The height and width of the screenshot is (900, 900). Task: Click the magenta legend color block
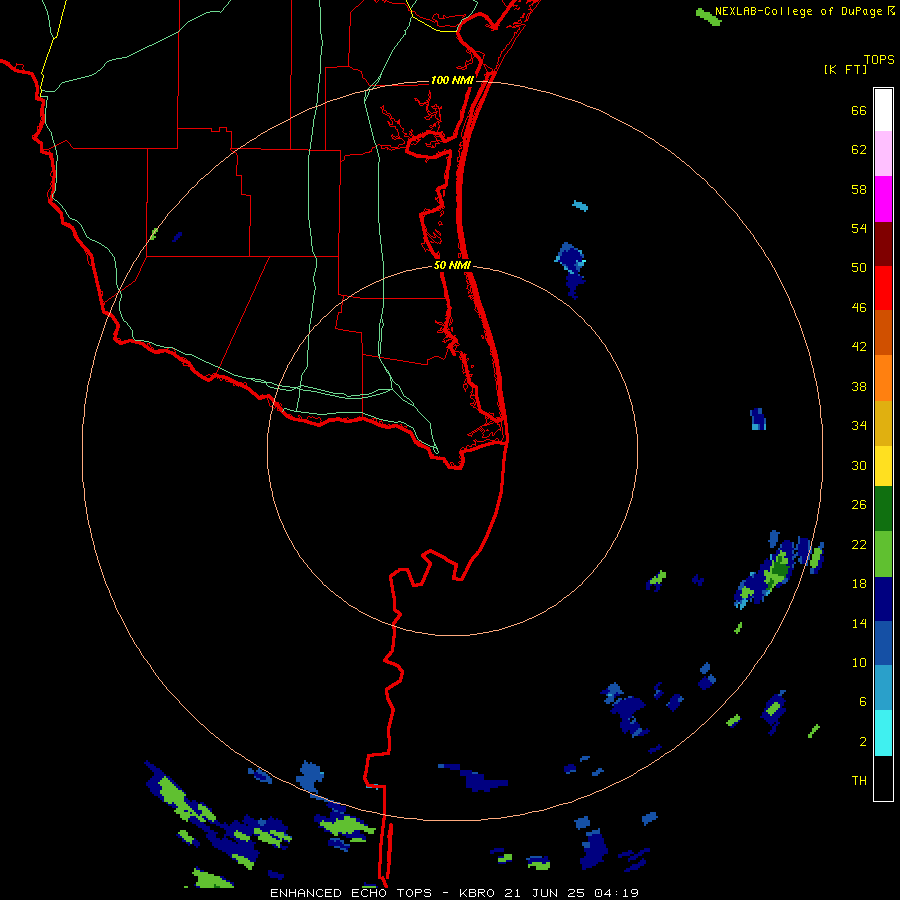(883, 199)
